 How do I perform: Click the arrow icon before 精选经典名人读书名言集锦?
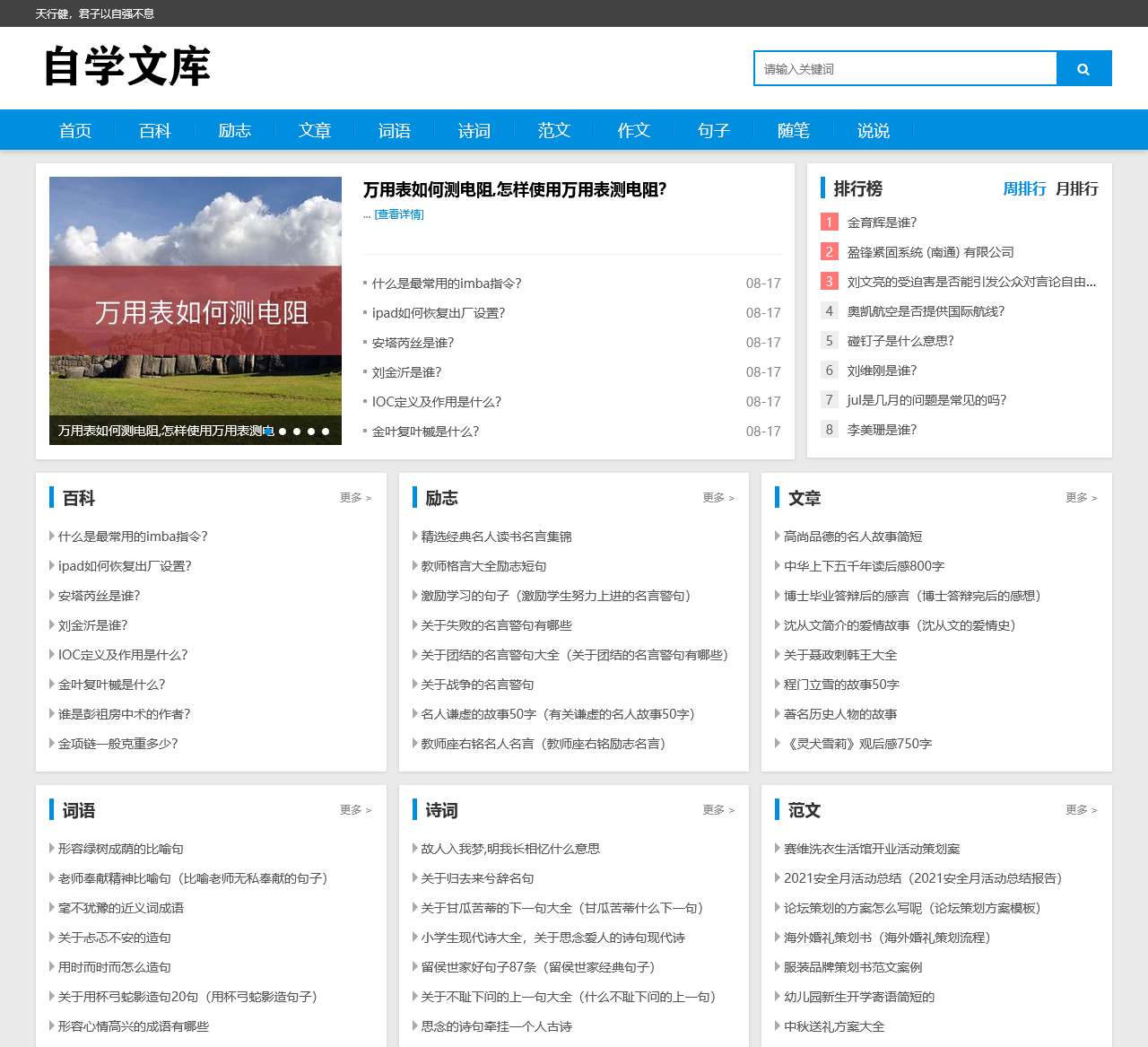(413, 537)
